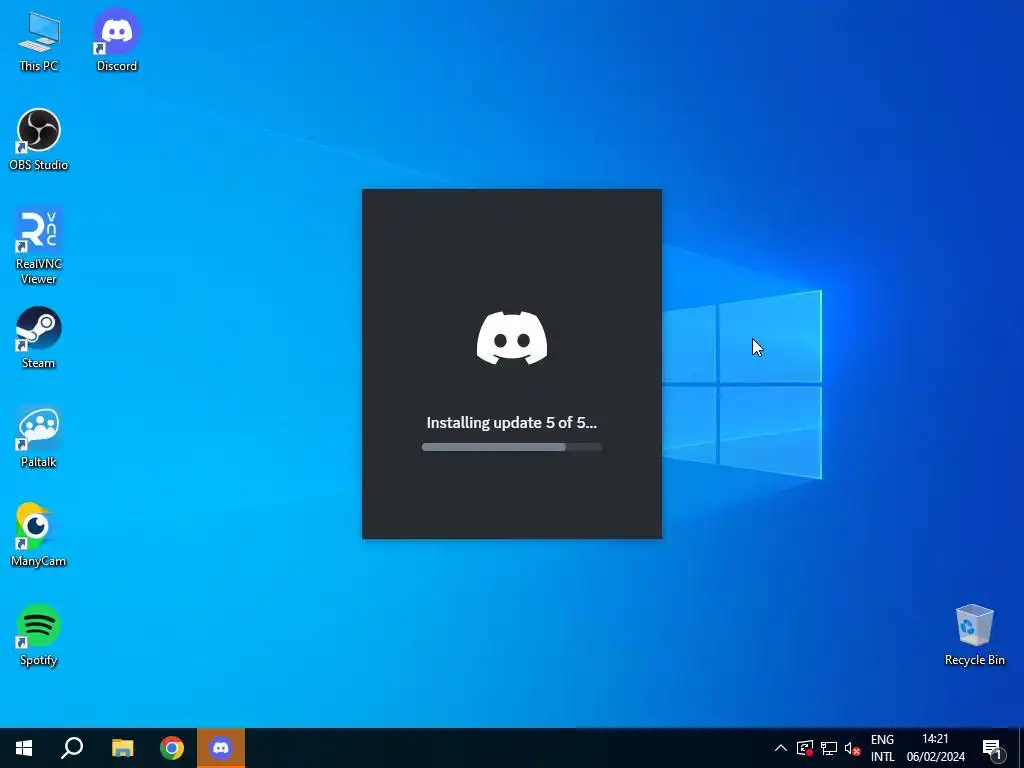Select the Paltalk desktop shortcut

point(39,437)
